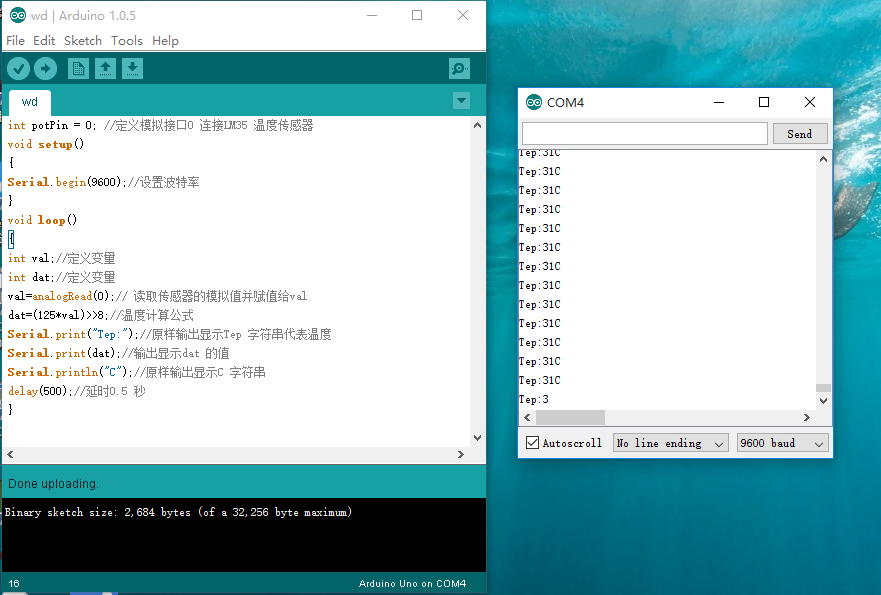Viewport: 881px width, 595px height.
Task: Click the 'Serial.print("Tep:");' line
Action: 169,334
